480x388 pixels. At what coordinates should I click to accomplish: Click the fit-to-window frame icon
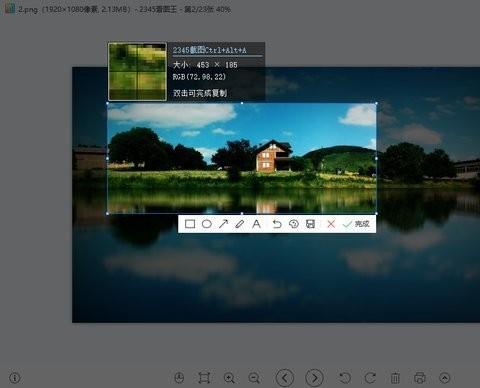tap(204, 378)
